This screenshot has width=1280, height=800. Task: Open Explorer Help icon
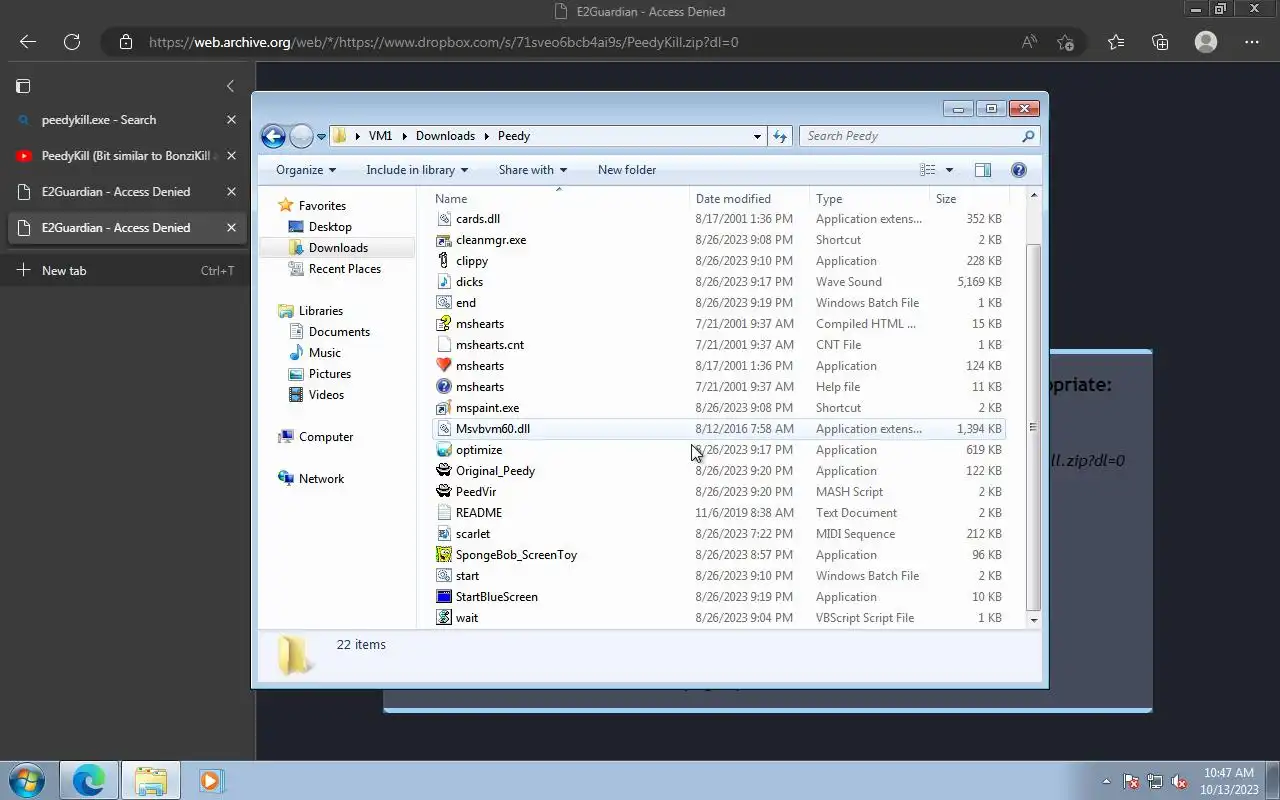(x=1019, y=170)
